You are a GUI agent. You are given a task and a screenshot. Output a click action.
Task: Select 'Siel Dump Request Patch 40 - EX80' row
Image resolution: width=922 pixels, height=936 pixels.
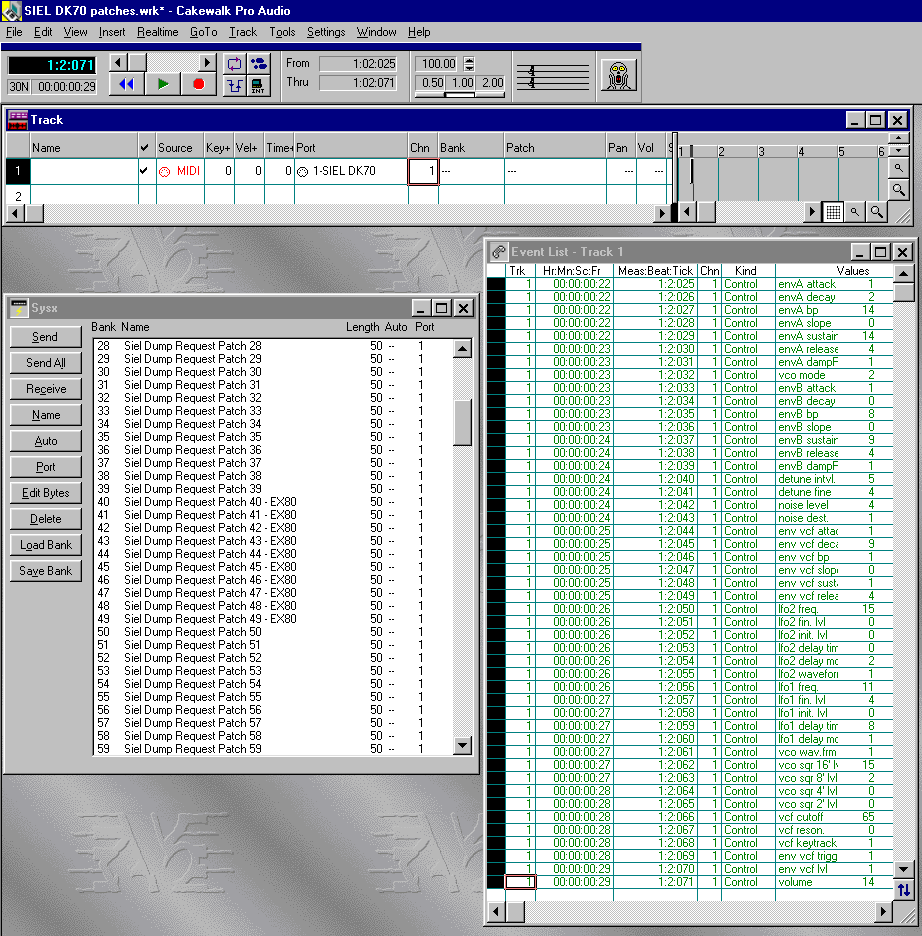pos(273,502)
